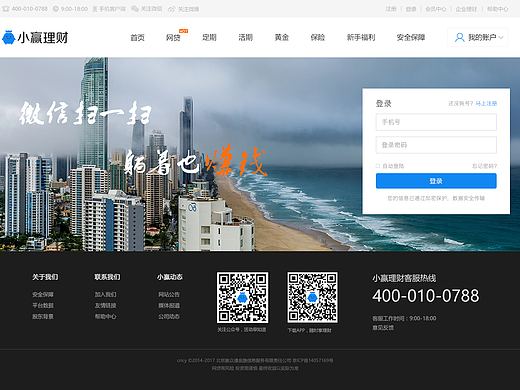Open footer link 公司动态

pyautogui.click(x=169, y=316)
